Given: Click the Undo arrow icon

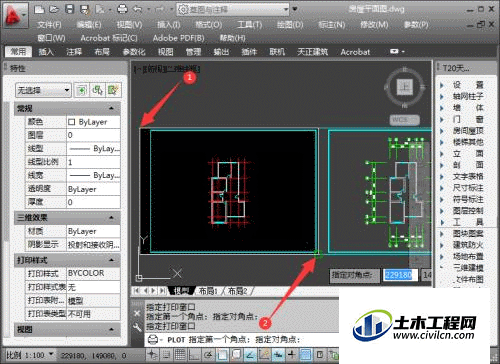Looking at the screenshot, I should tap(137, 9).
